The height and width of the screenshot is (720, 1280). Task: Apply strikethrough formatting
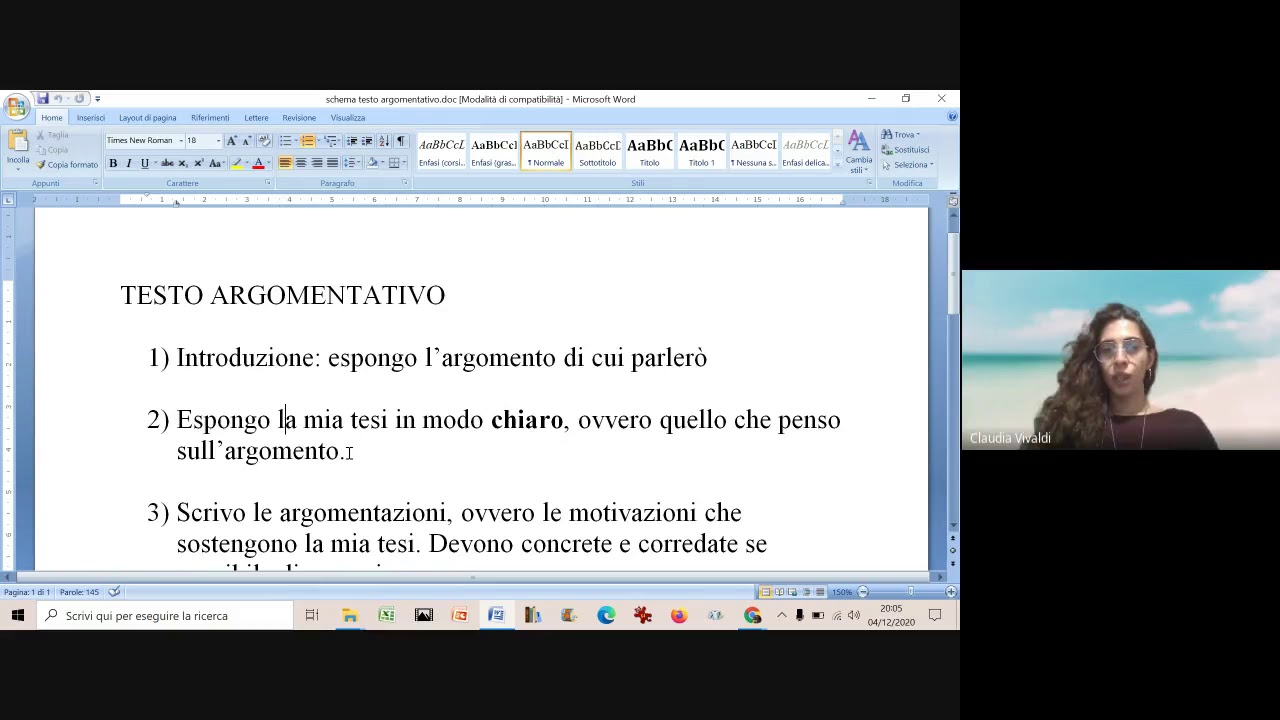tap(167, 163)
